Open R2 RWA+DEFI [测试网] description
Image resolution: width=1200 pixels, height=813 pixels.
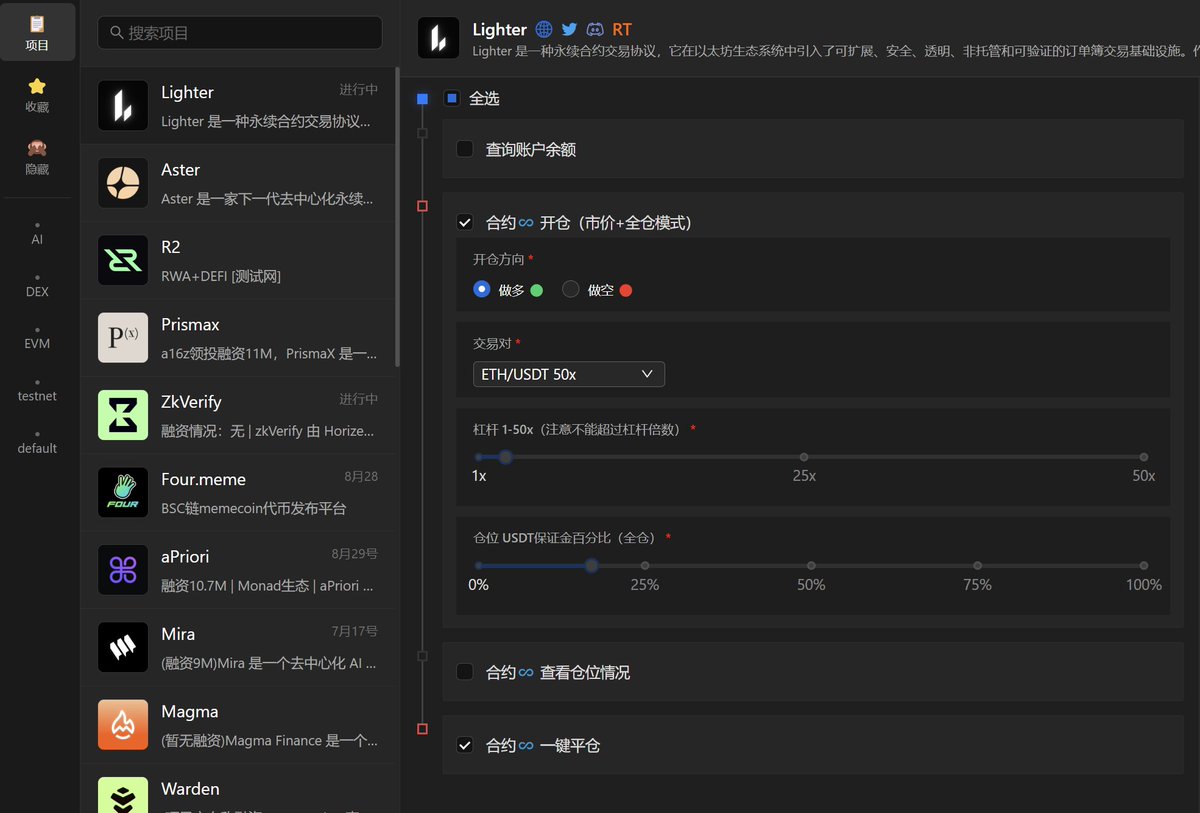click(x=221, y=276)
